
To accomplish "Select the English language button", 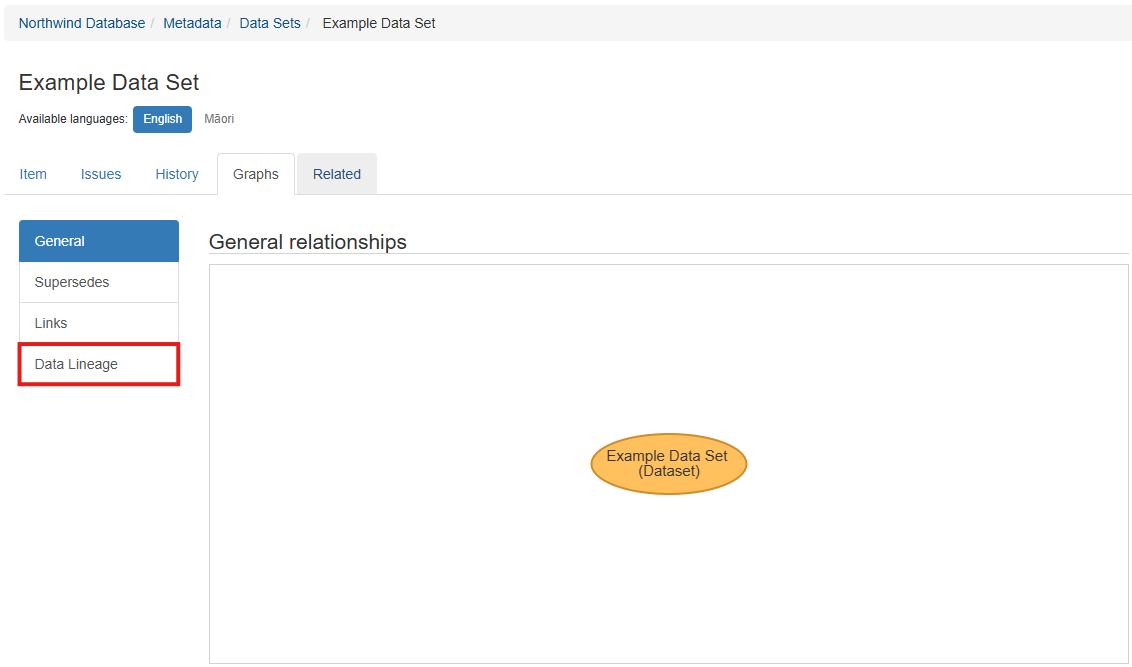I will (x=162, y=119).
